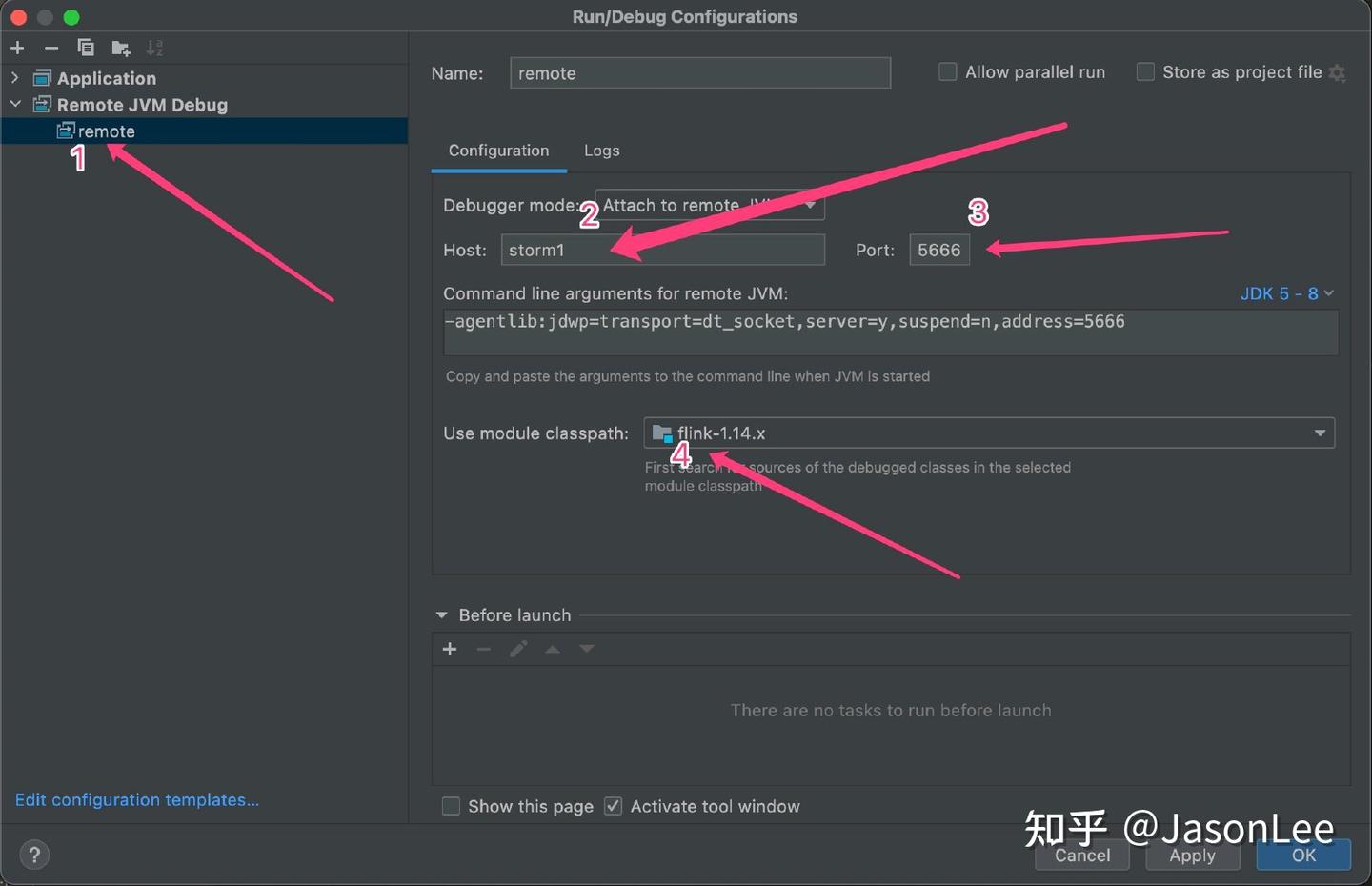1372x886 pixels.
Task: Open Use module classpath flink-1.14.x dropdown
Action: click(989, 433)
